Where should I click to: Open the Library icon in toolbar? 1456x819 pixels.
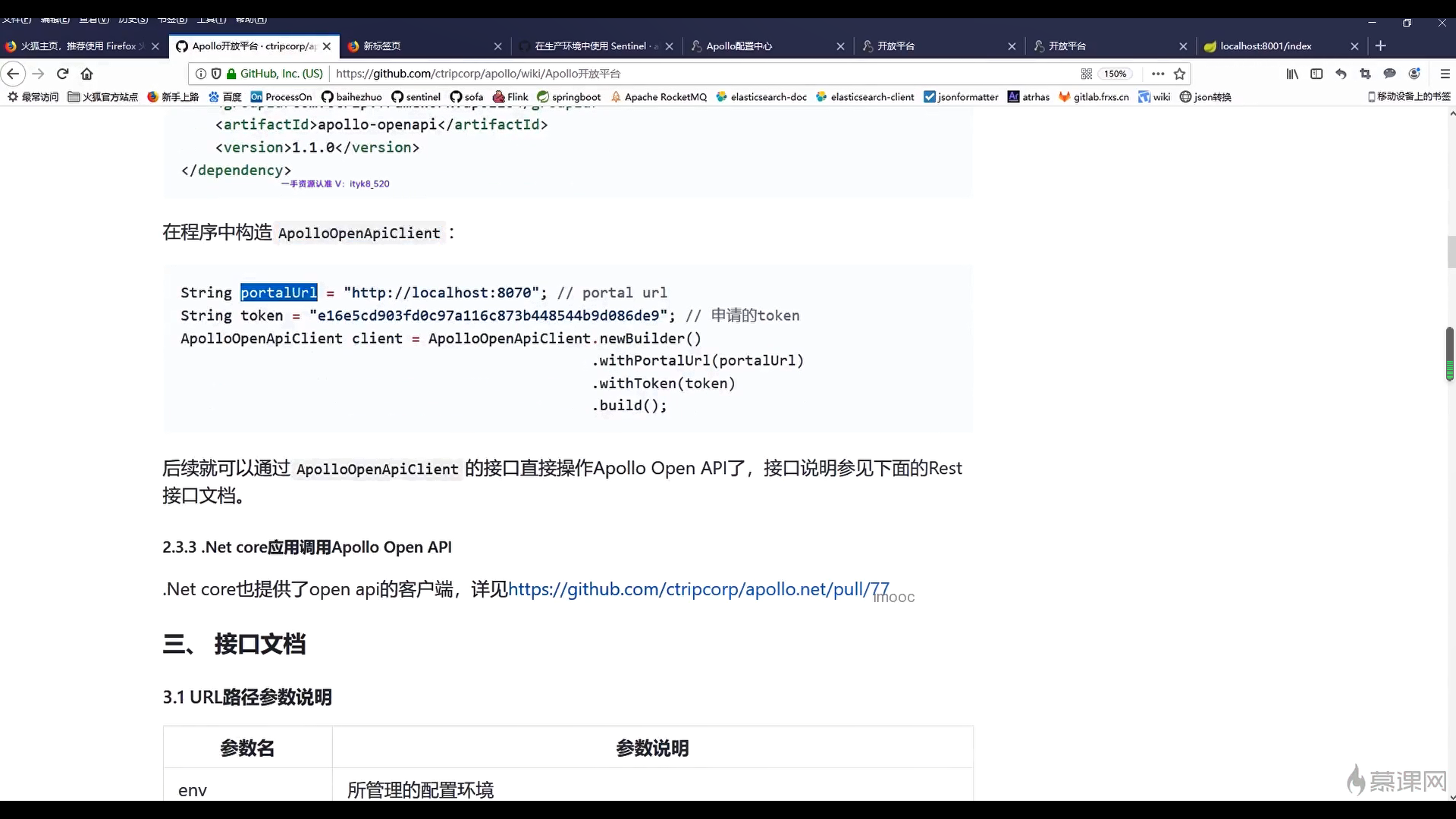point(1292,74)
